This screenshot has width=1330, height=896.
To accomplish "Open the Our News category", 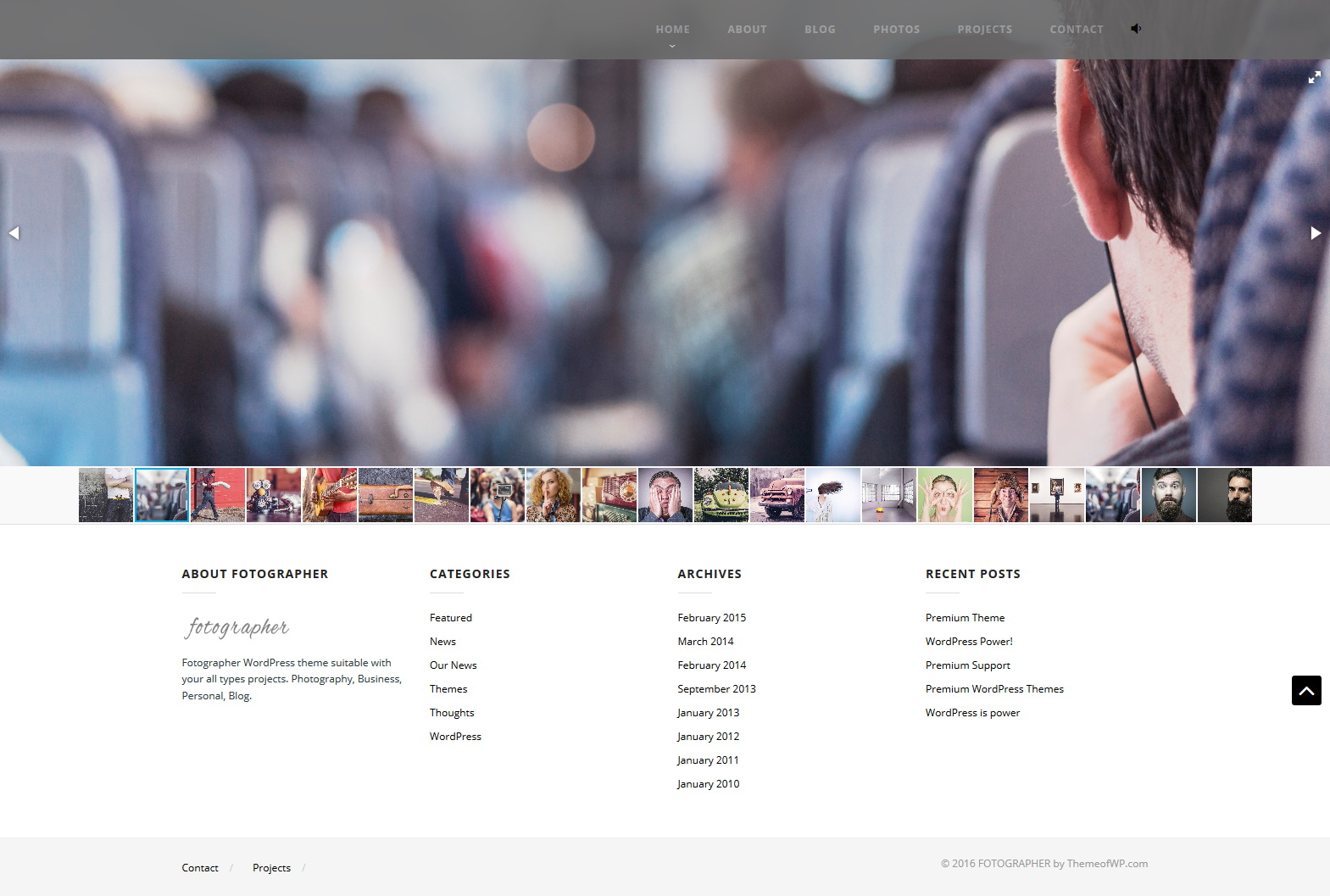I will pos(454,665).
